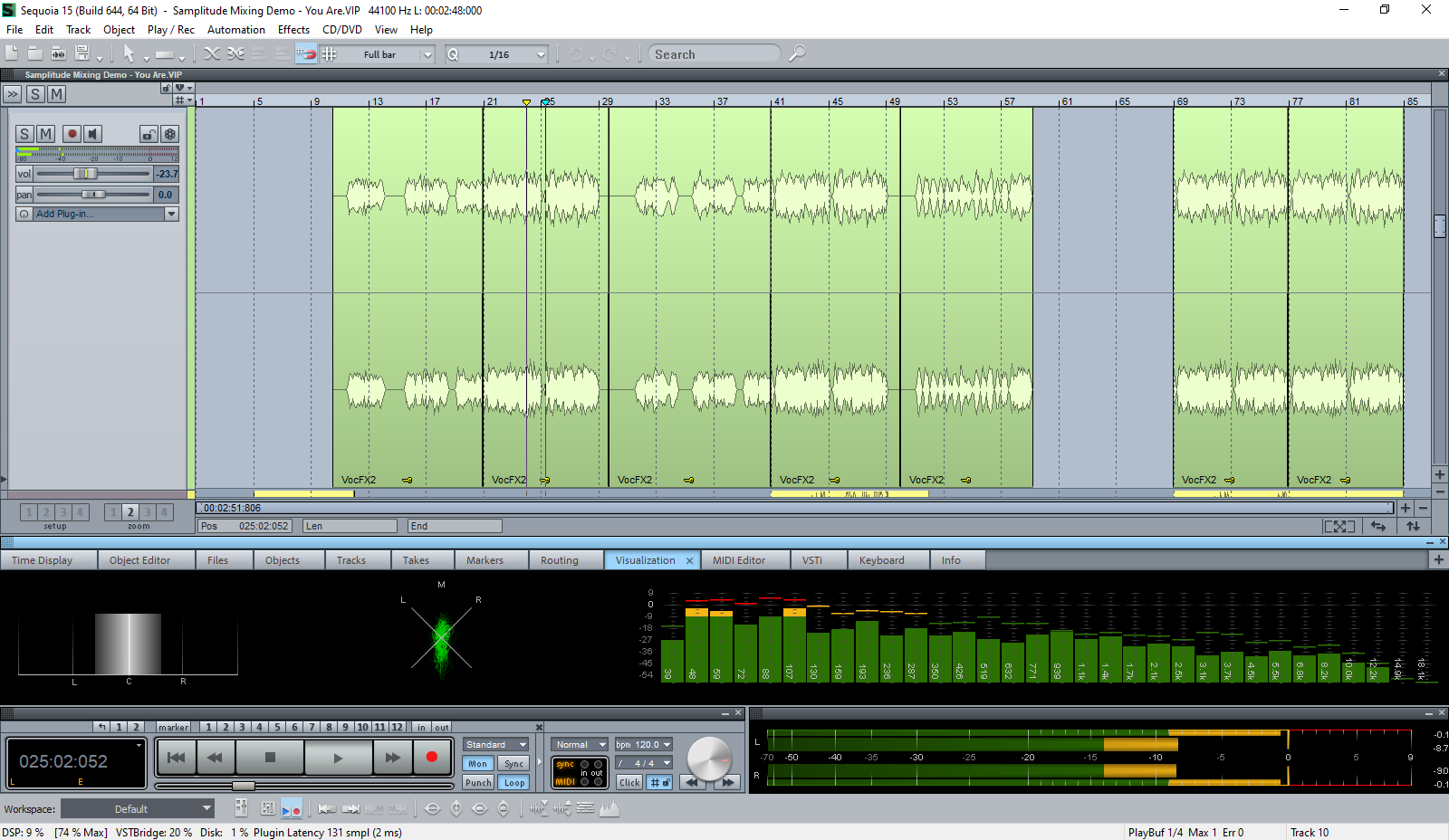Click the track editor icon beside mixer
This screenshot has height=840, width=1449.
click(267, 808)
